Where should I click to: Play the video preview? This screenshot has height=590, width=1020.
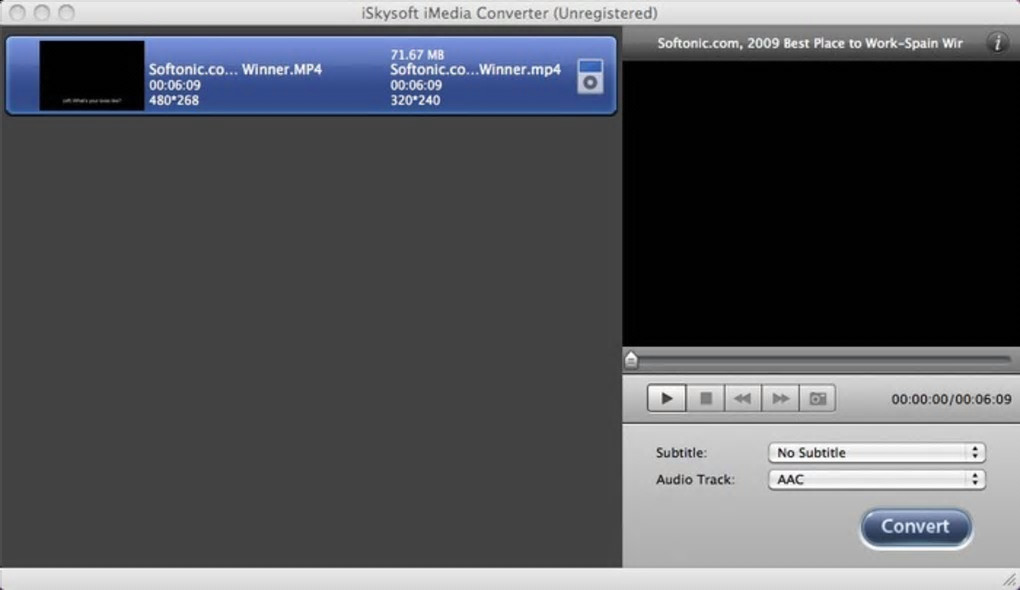(666, 398)
